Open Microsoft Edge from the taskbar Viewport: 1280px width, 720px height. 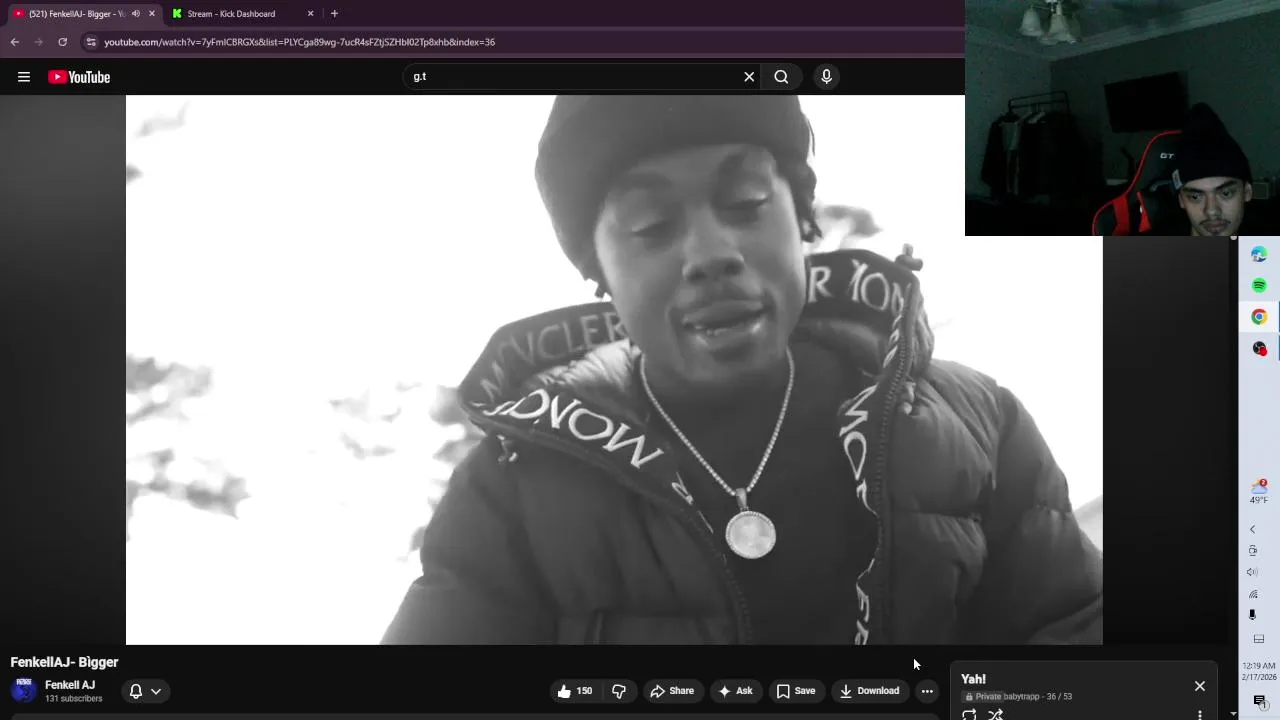(x=1259, y=254)
